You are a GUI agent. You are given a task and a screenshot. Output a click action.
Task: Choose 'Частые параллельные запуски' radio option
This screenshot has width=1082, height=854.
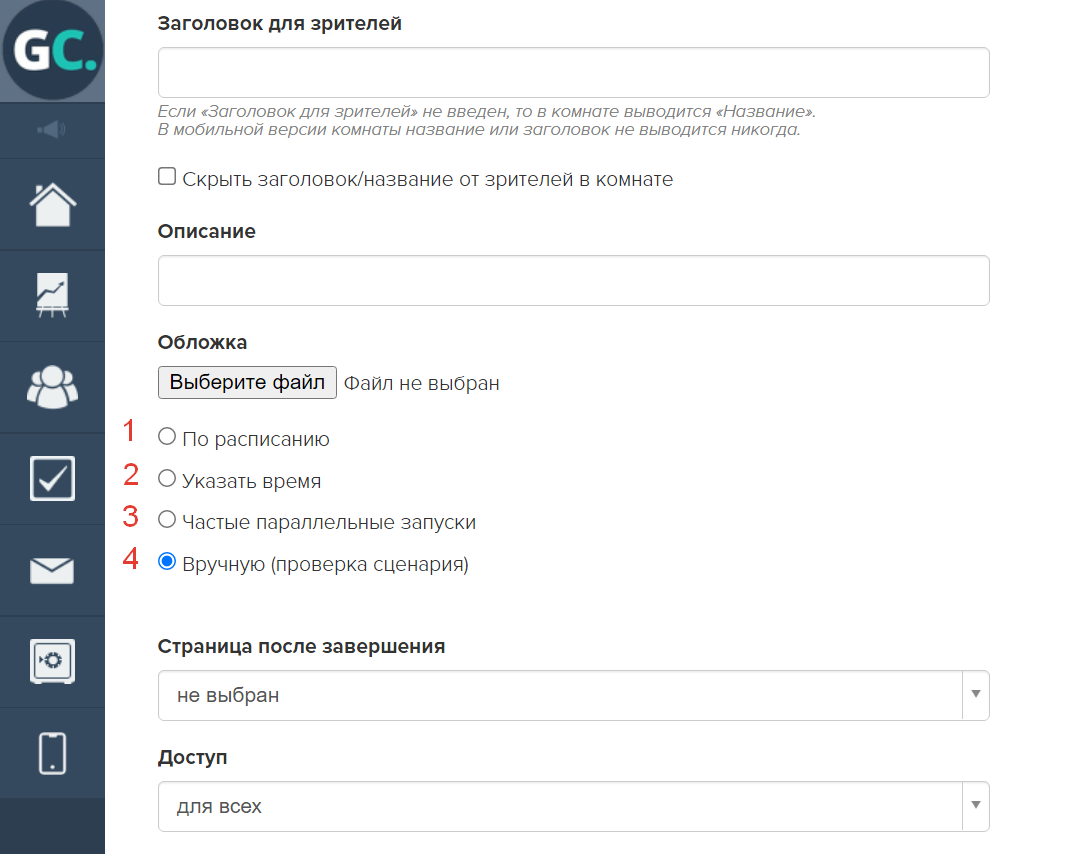click(167, 519)
